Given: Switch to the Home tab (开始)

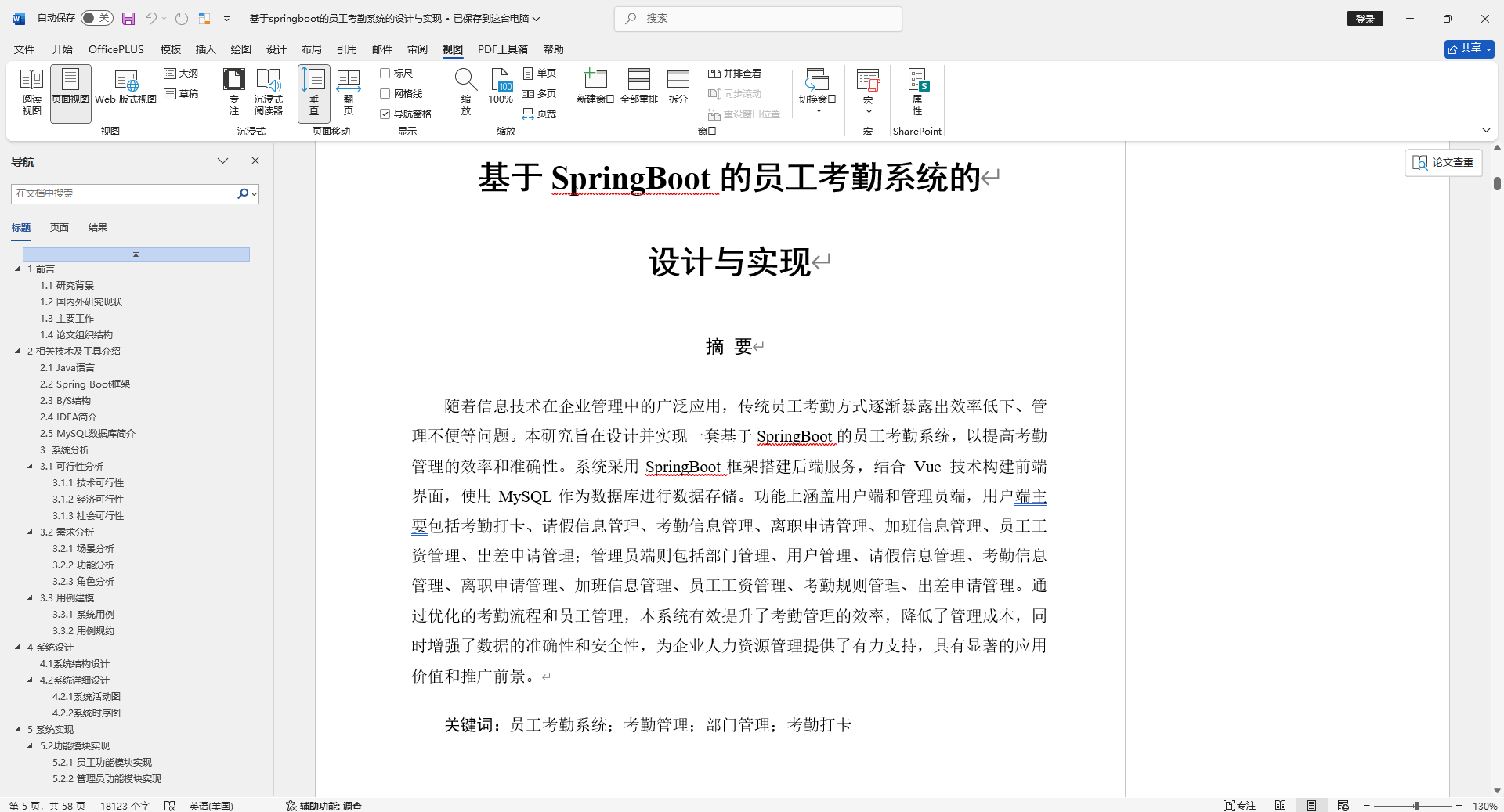Looking at the screenshot, I should 63,49.
